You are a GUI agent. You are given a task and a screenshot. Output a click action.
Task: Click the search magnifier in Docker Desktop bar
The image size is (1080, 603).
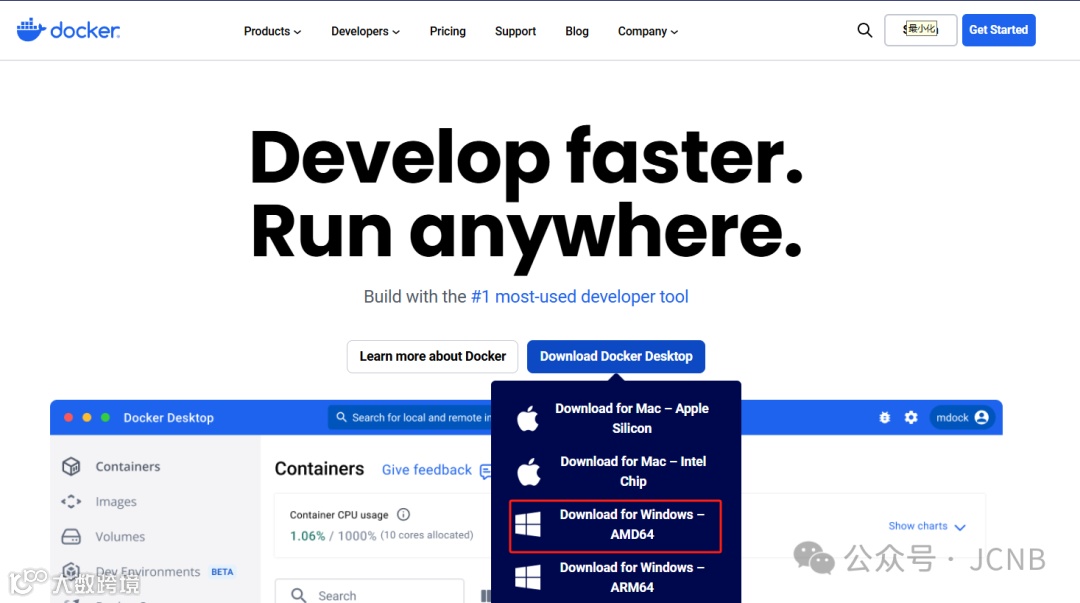coord(341,417)
